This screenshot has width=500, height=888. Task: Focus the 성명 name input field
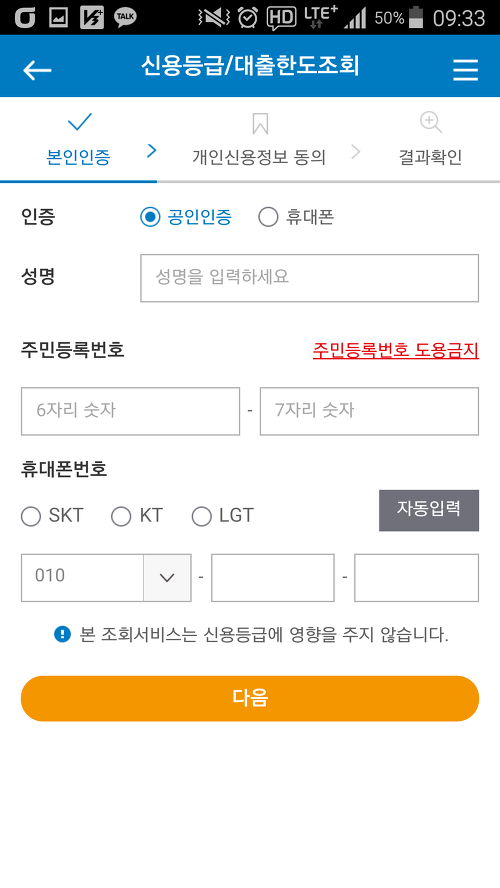(x=309, y=278)
